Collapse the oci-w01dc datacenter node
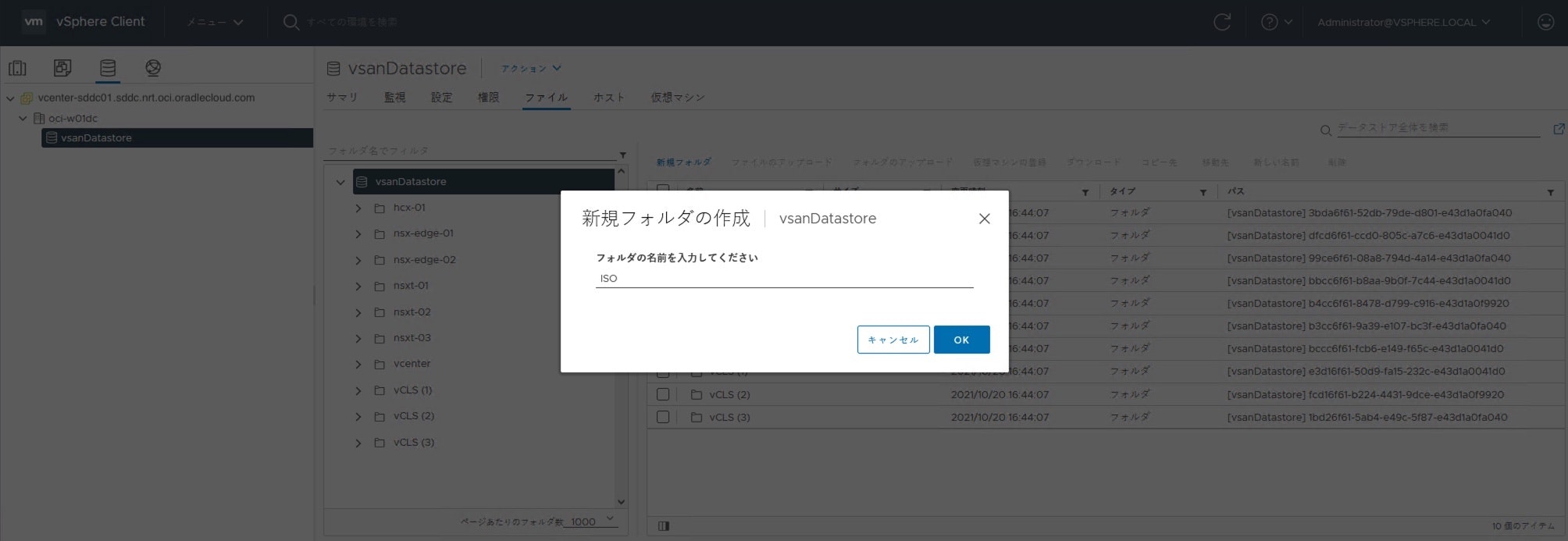The width and height of the screenshot is (1568, 541). point(23,119)
